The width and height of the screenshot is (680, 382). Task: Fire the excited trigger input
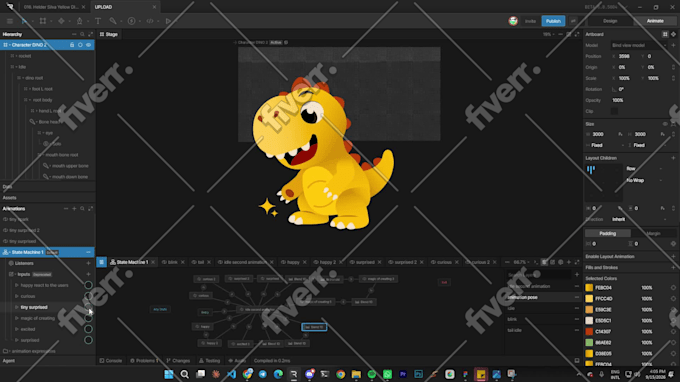(88, 329)
